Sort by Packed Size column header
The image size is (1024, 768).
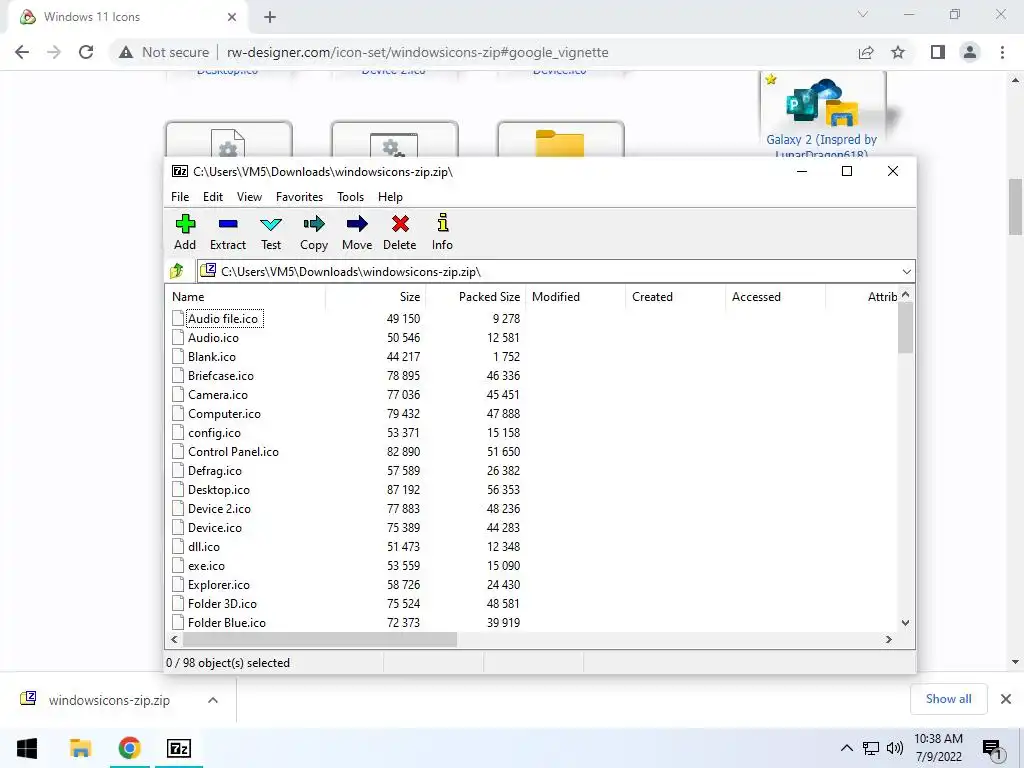pyautogui.click(x=475, y=296)
